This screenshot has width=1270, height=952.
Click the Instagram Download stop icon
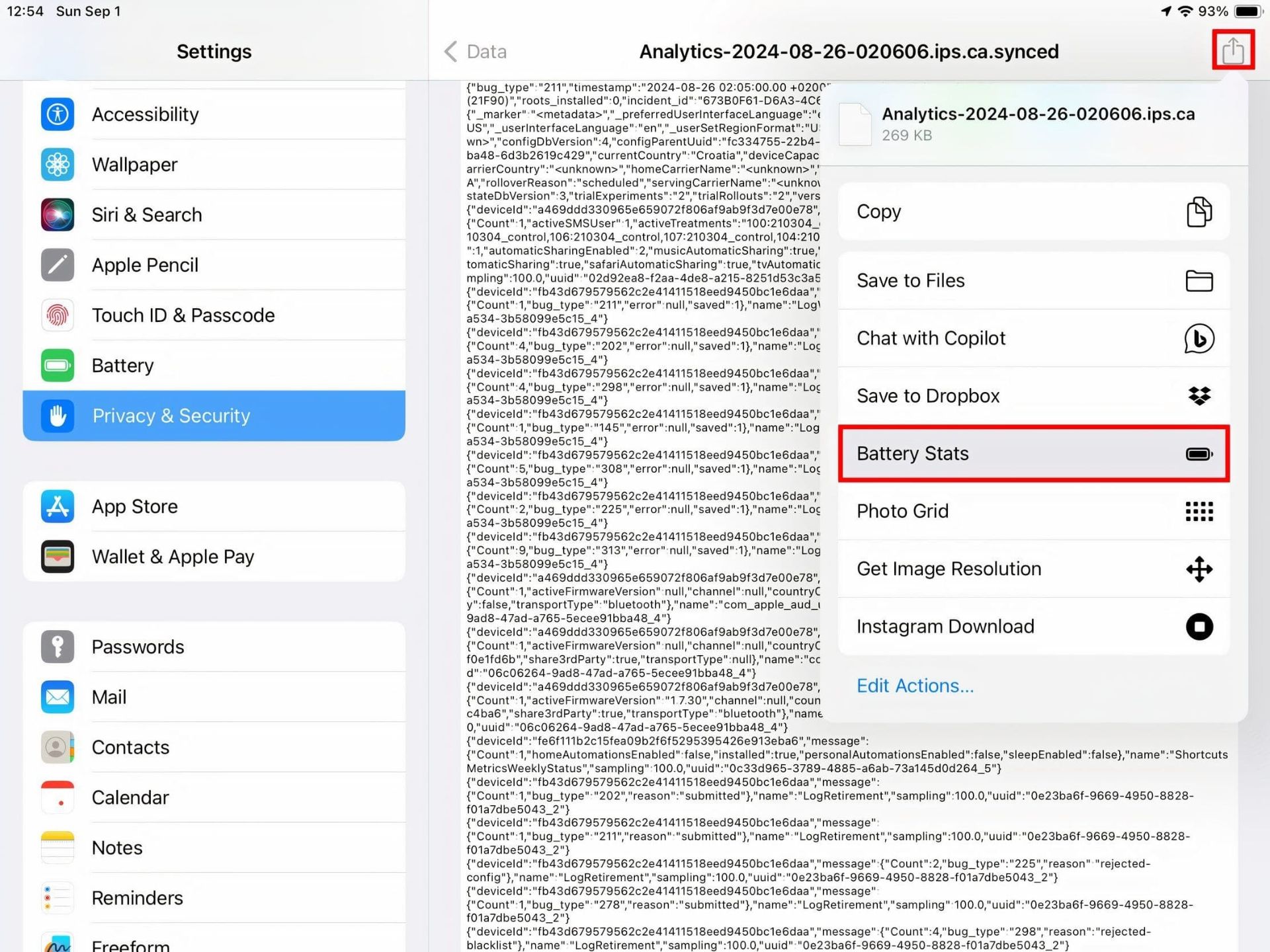tap(1199, 627)
